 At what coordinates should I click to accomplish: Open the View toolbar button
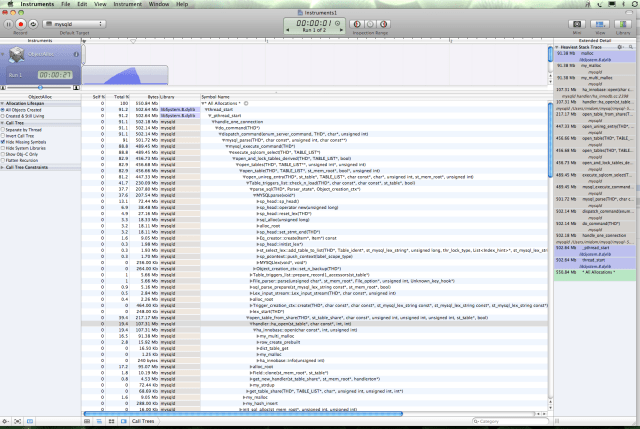(x=600, y=24)
